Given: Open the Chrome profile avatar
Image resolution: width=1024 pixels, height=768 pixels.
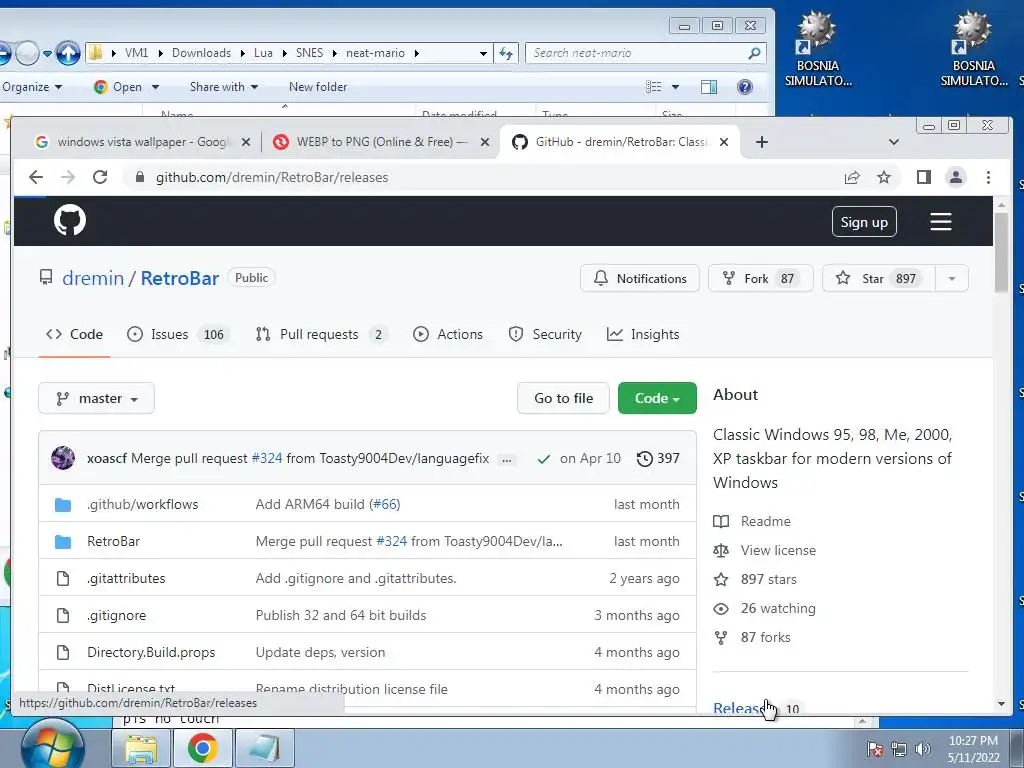Looking at the screenshot, I should pos(955,177).
